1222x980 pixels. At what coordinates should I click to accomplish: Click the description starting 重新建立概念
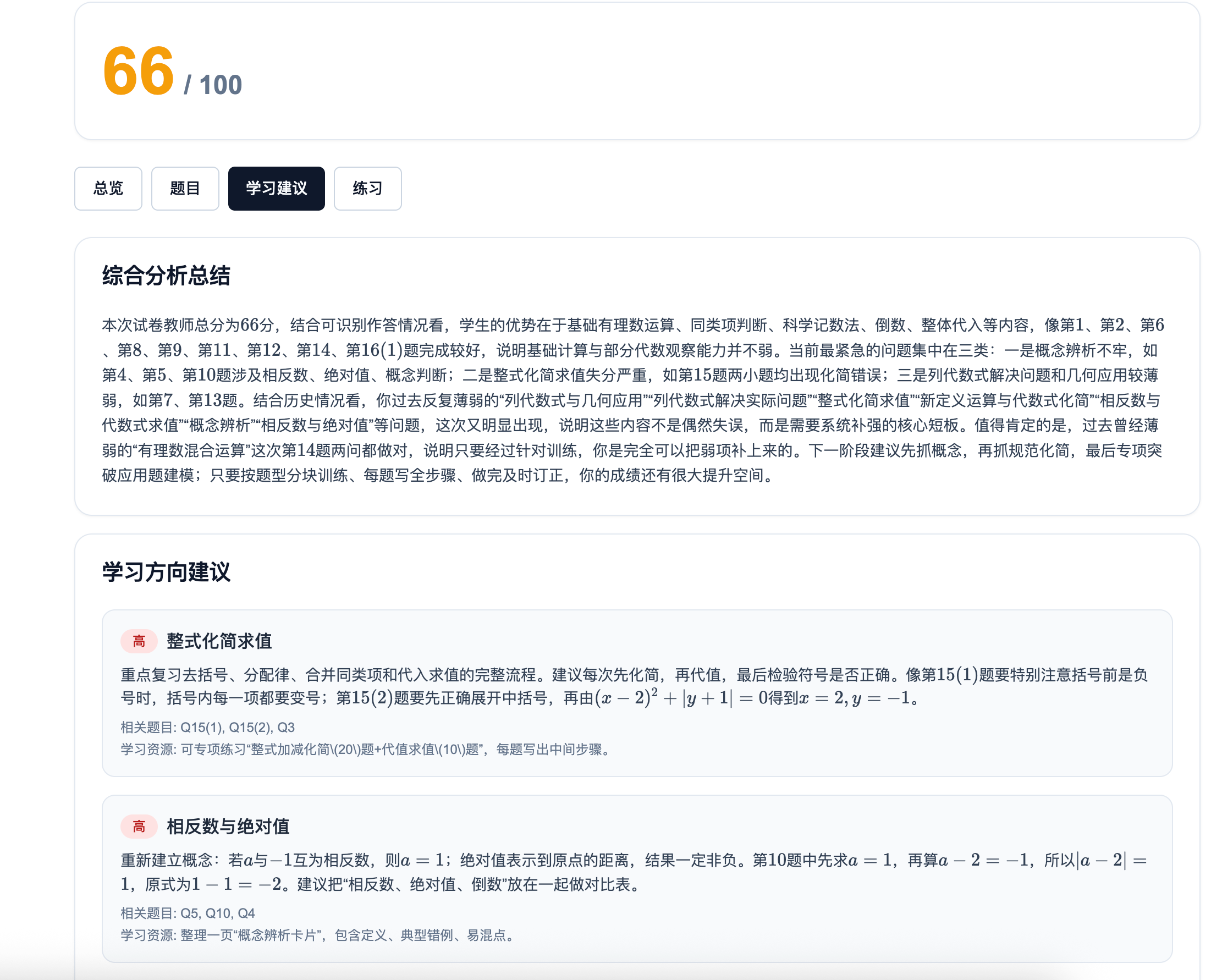click(x=634, y=872)
